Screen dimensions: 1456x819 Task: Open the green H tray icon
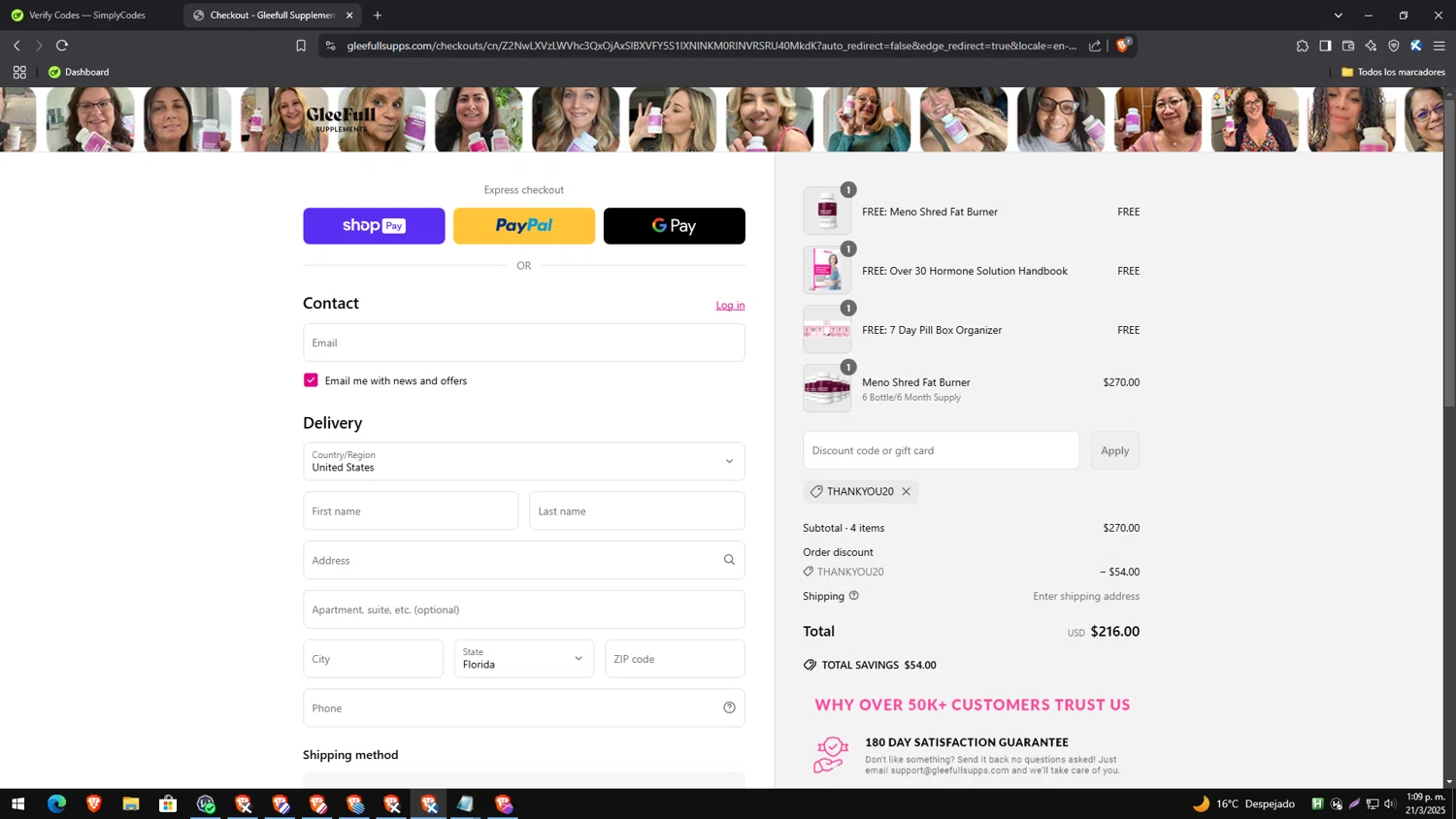(x=1317, y=803)
